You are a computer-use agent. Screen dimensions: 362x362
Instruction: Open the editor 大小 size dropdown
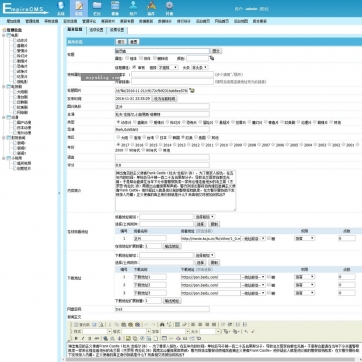[210, 331]
